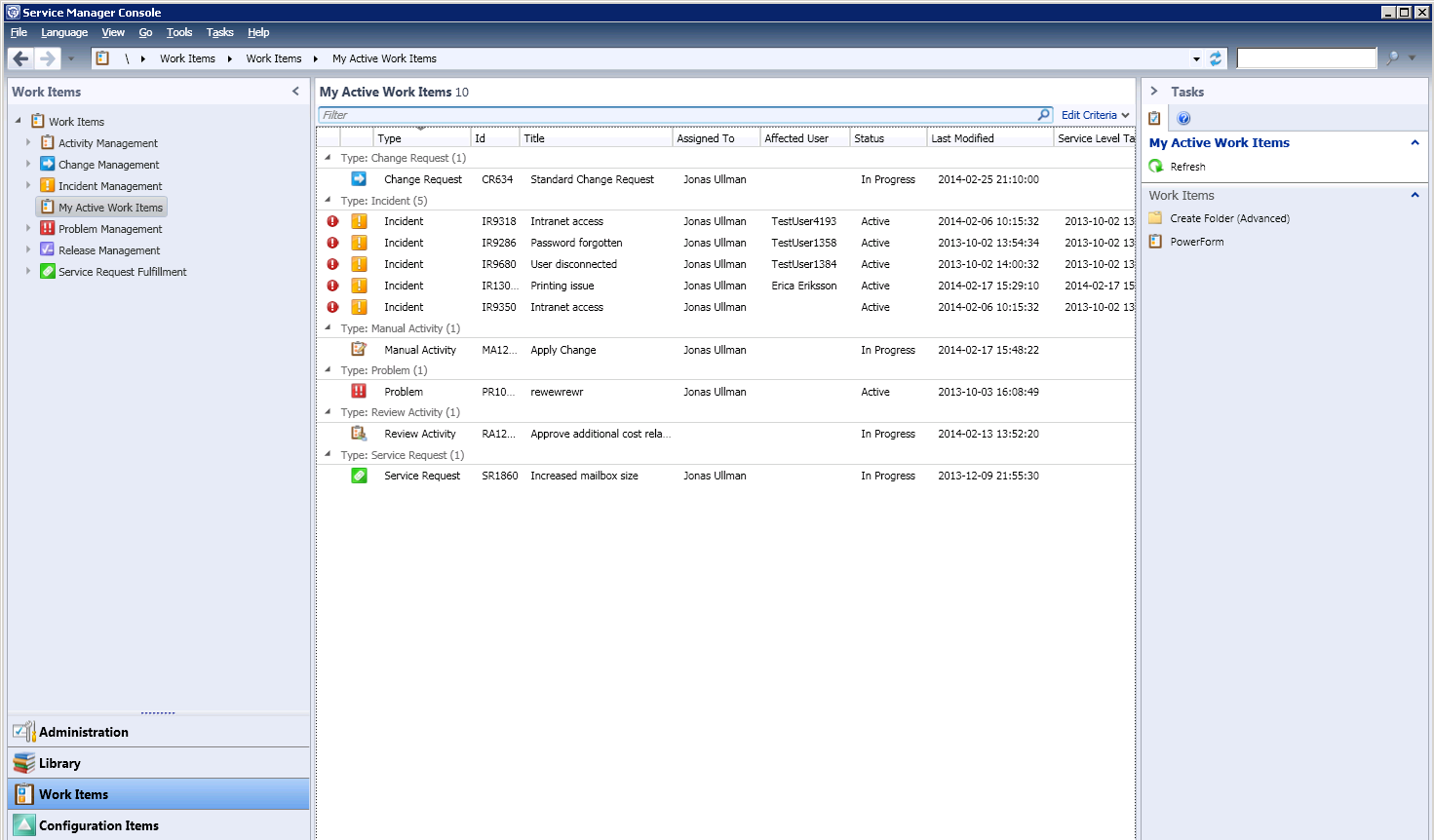Image resolution: width=1434 pixels, height=840 pixels.
Task: Run the PowerForm task
Action: click(x=1196, y=242)
